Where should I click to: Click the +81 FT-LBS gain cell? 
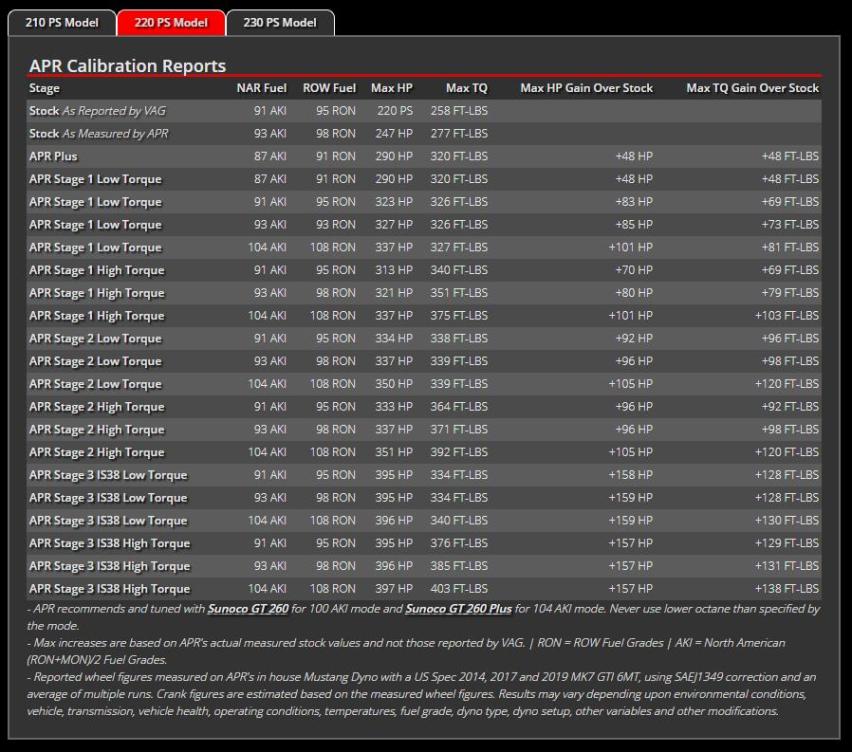click(790, 248)
